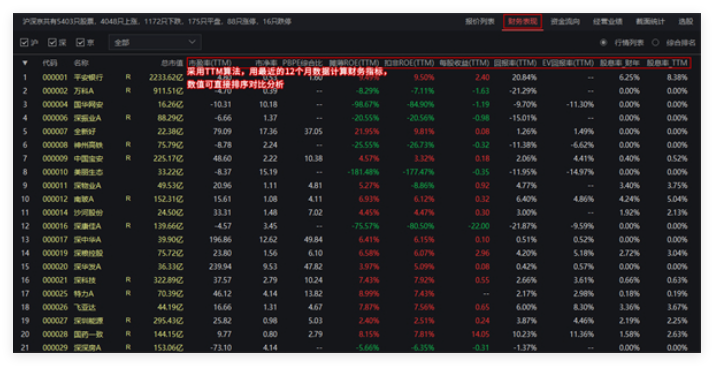Viewport: 714px width, 366px height.
Task: Click the R marker on 平安银行 row
Action: pos(128,77)
